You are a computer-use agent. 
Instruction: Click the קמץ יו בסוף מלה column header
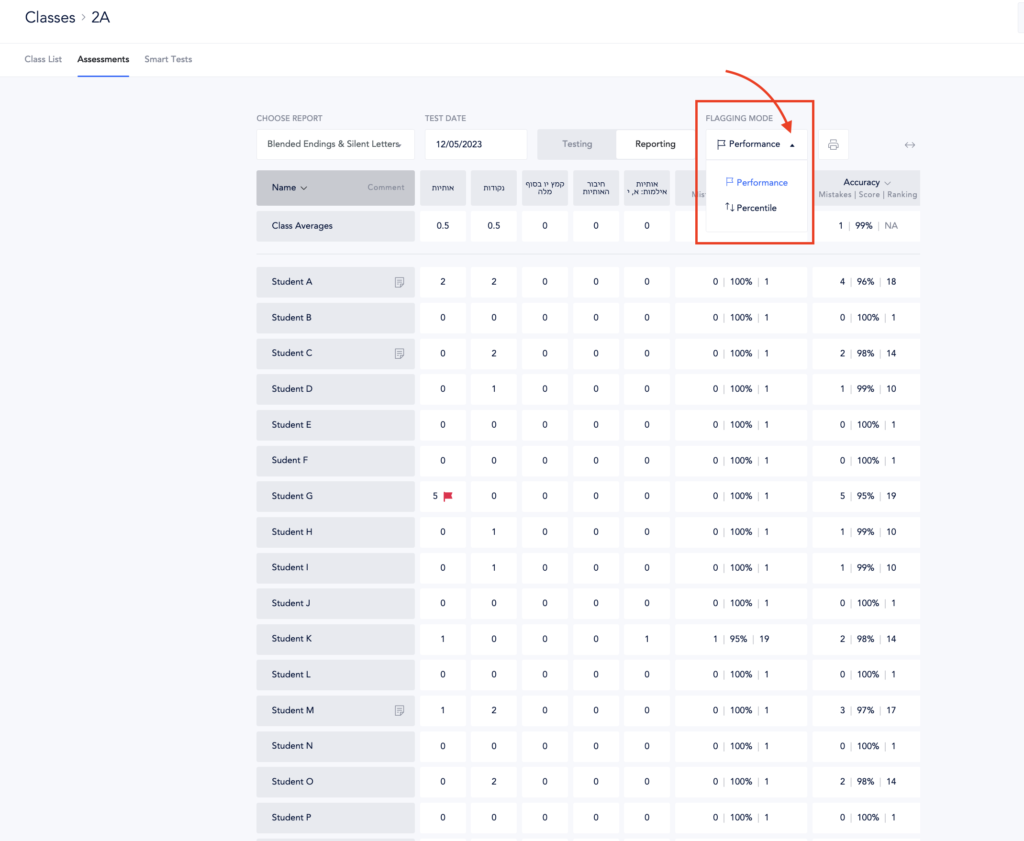coord(545,188)
